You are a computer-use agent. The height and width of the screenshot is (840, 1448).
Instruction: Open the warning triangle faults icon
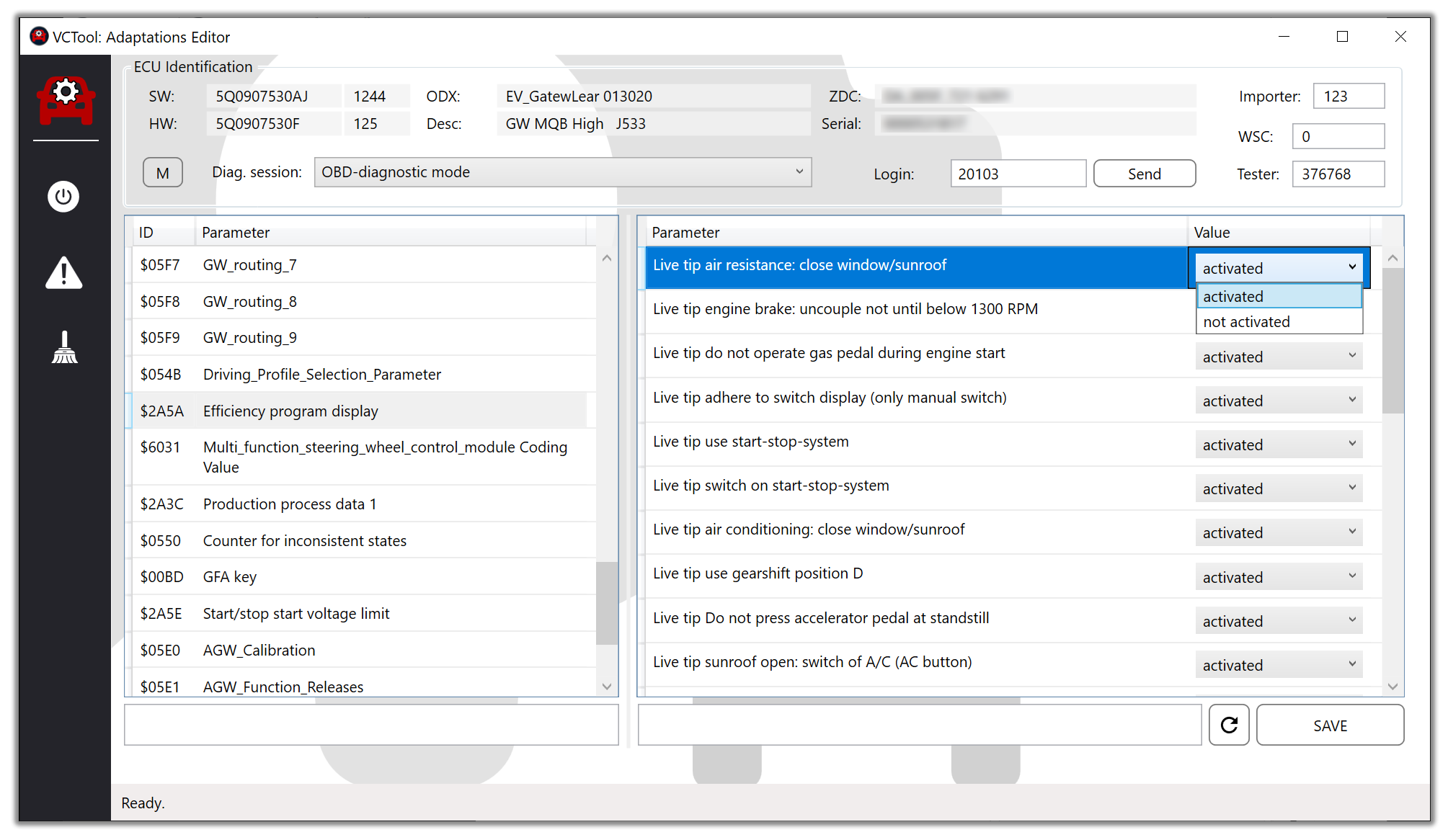pos(63,273)
